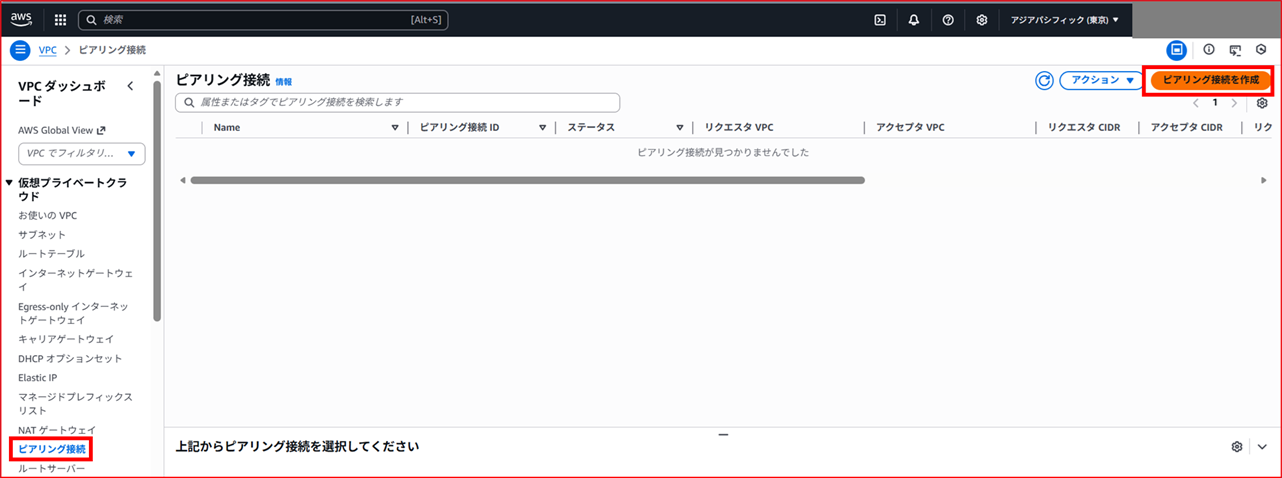Viewport: 1282px width, 478px height.
Task: Click the blue panel icon in breadcrumb bar
Action: pyautogui.click(x=1177, y=49)
